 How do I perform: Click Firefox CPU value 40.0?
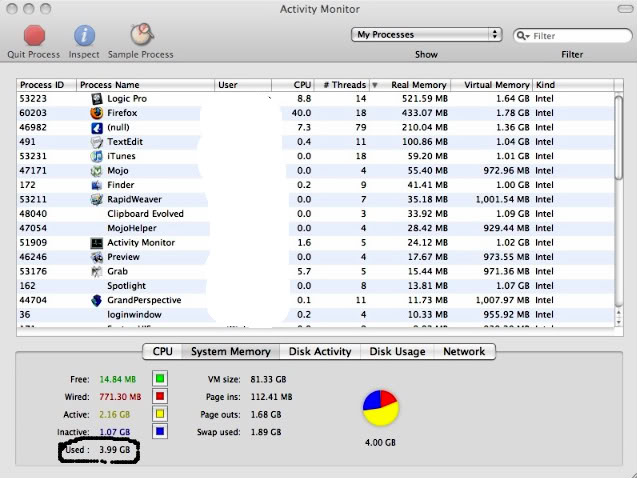301,113
